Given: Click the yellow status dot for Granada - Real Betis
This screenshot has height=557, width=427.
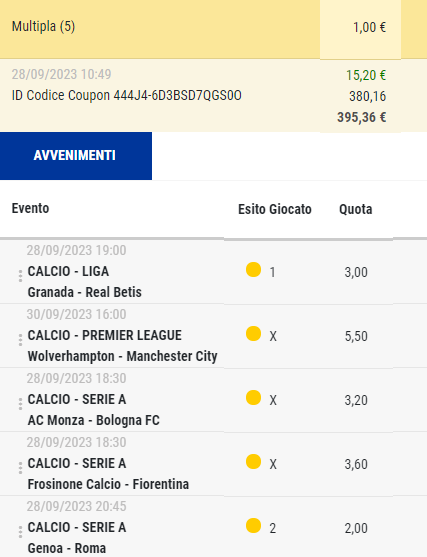Looking at the screenshot, I should point(253,270).
